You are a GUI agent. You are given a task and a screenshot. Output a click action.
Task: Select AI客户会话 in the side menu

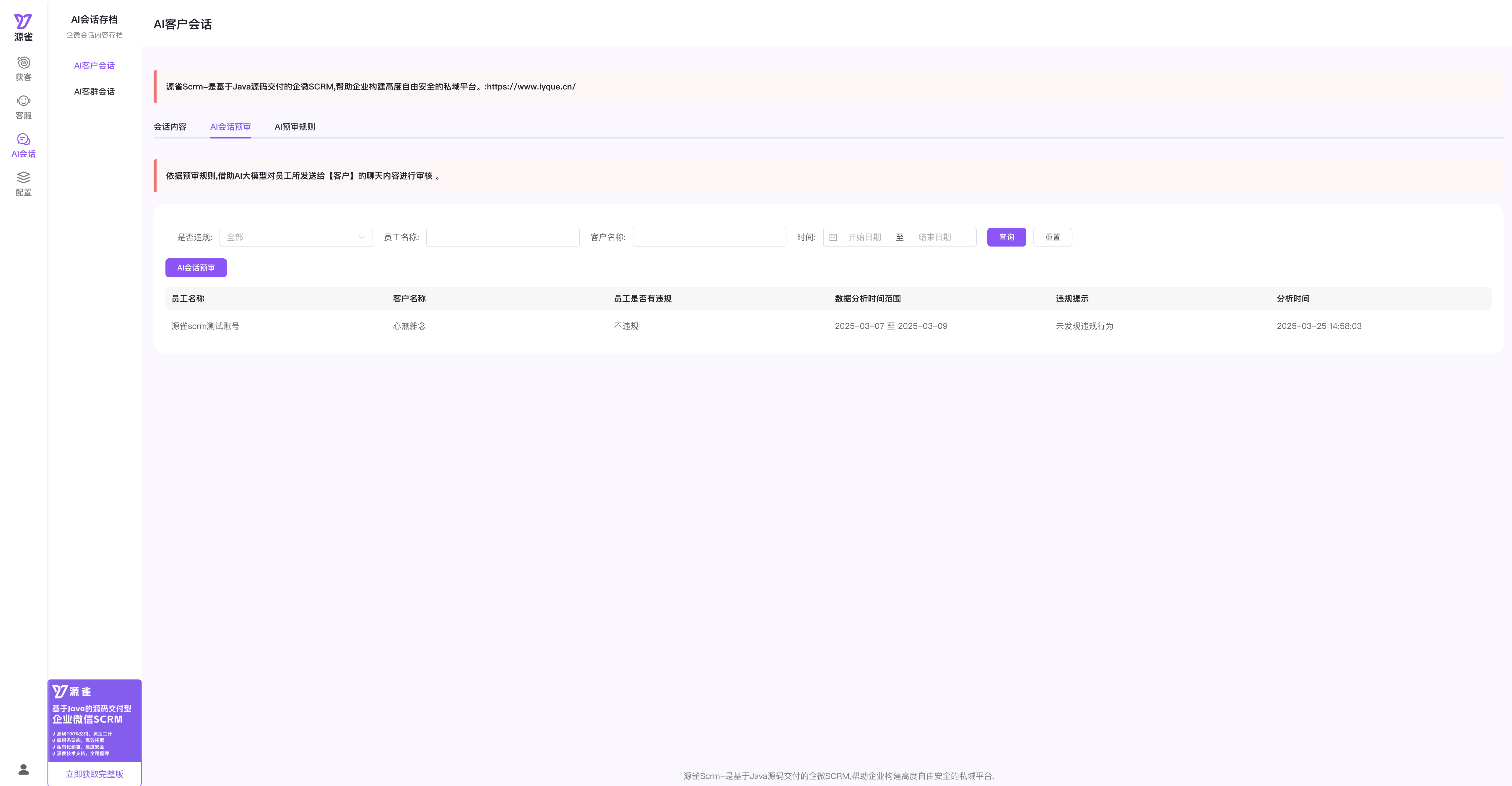[x=94, y=65]
